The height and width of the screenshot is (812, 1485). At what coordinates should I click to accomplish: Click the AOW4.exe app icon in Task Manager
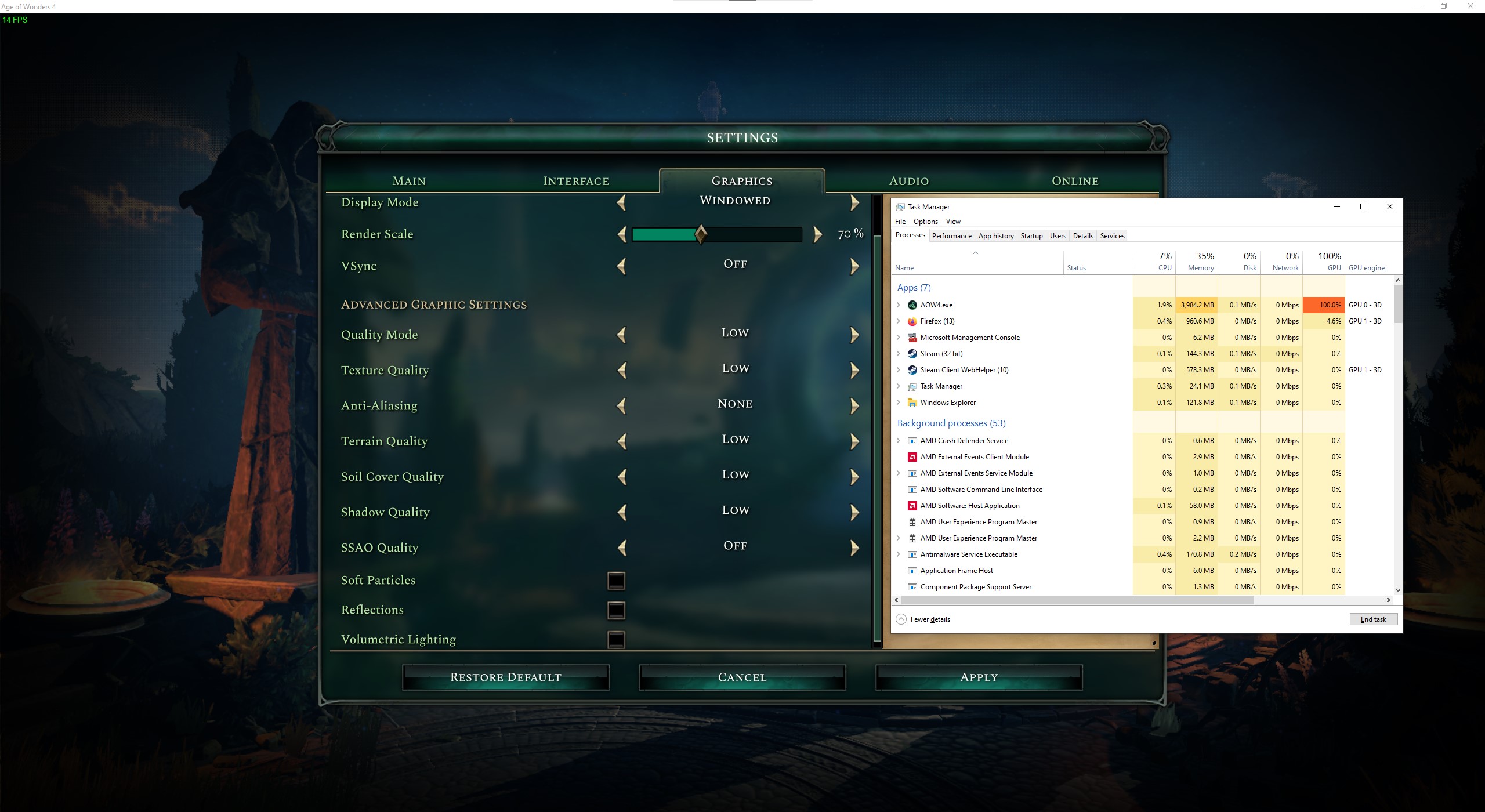912,305
